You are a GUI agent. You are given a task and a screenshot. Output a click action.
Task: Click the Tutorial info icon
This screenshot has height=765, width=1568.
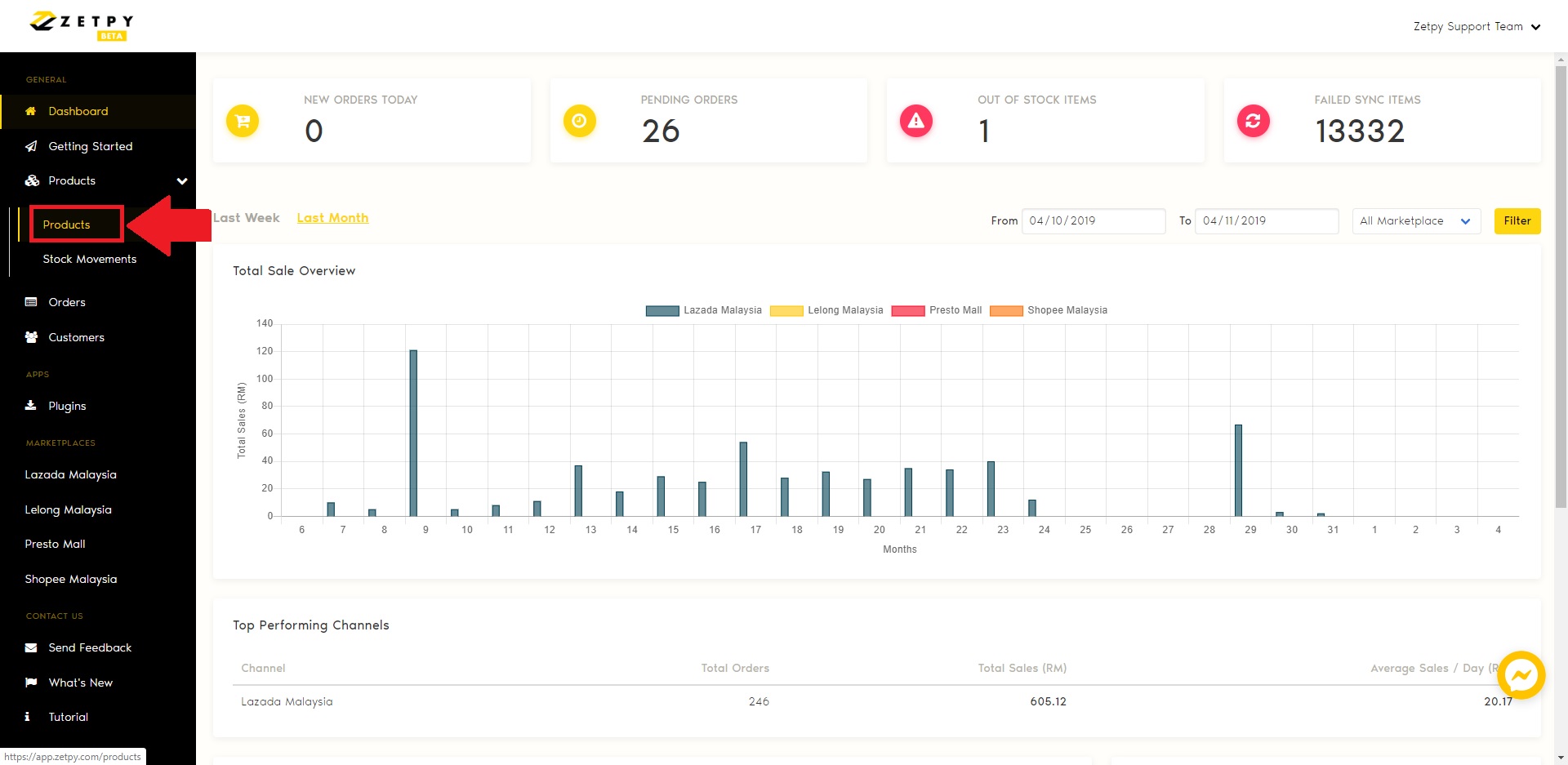click(27, 717)
